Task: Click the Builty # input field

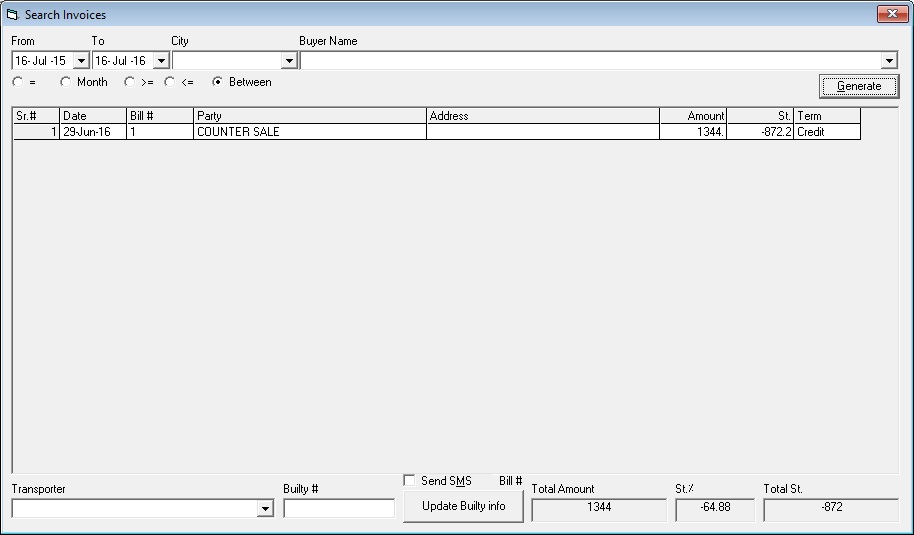Action: pos(339,509)
